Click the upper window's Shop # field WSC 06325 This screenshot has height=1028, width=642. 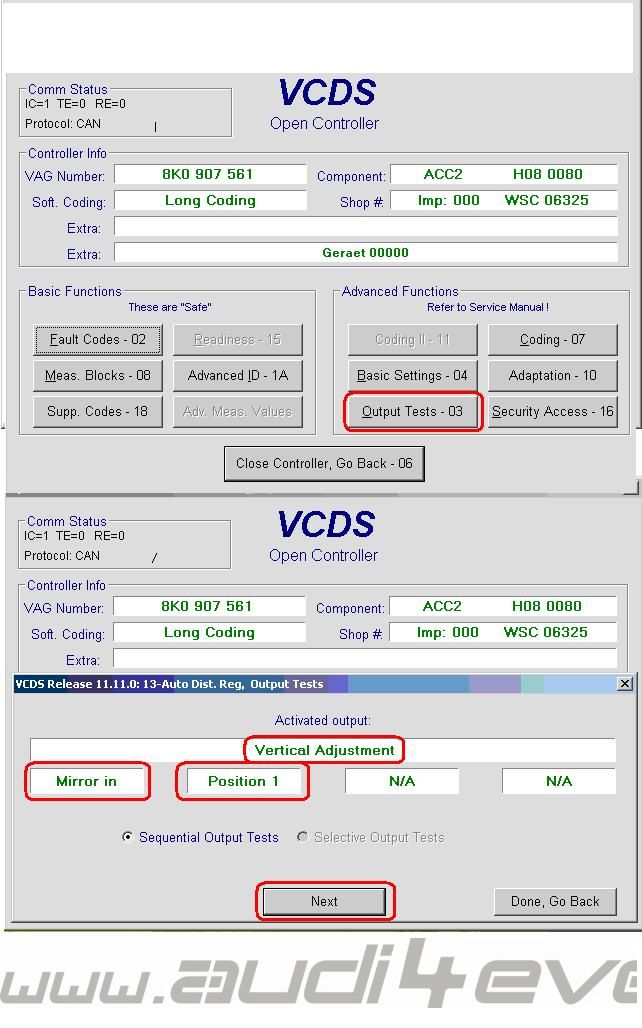[504, 201]
